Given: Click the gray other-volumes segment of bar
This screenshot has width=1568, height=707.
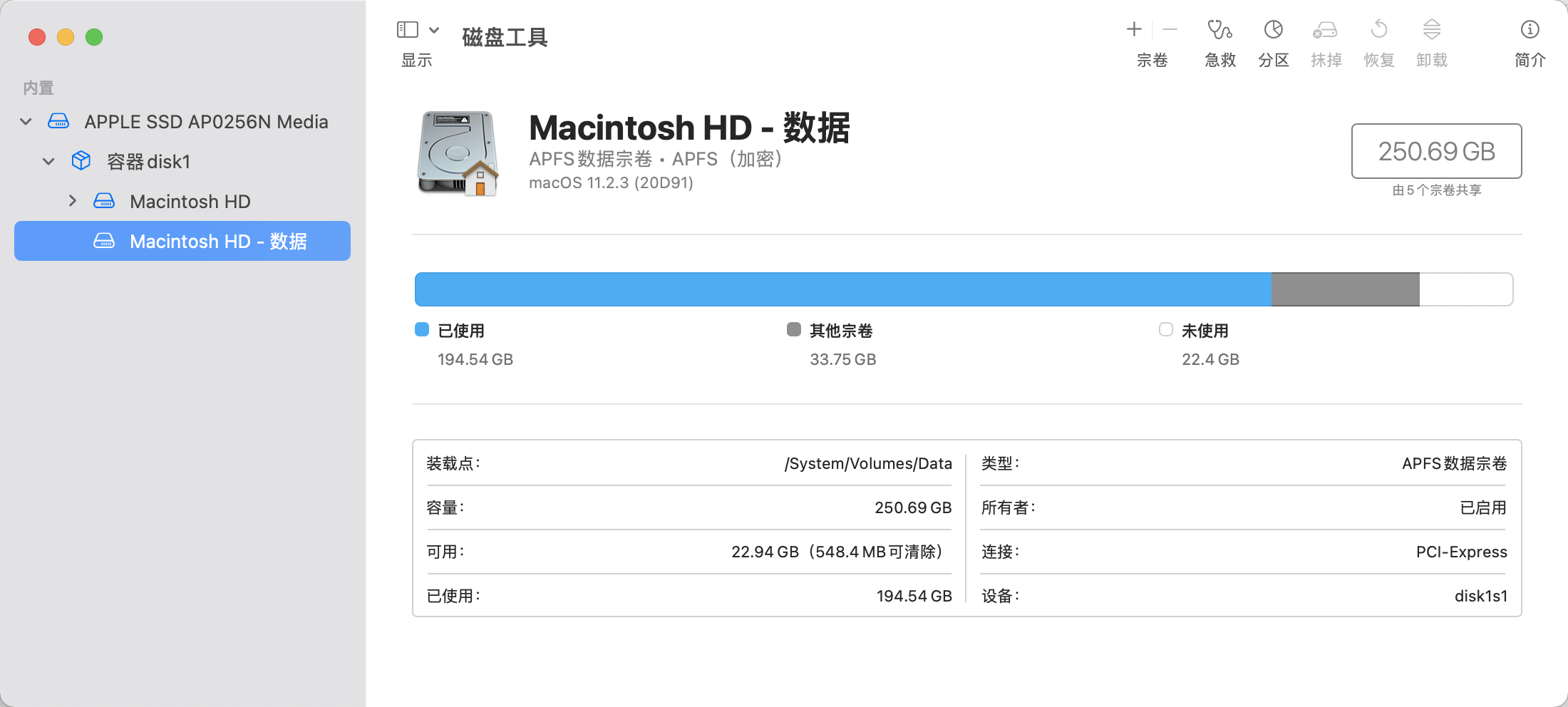Looking at the screenshot, I should [1346, 289].
